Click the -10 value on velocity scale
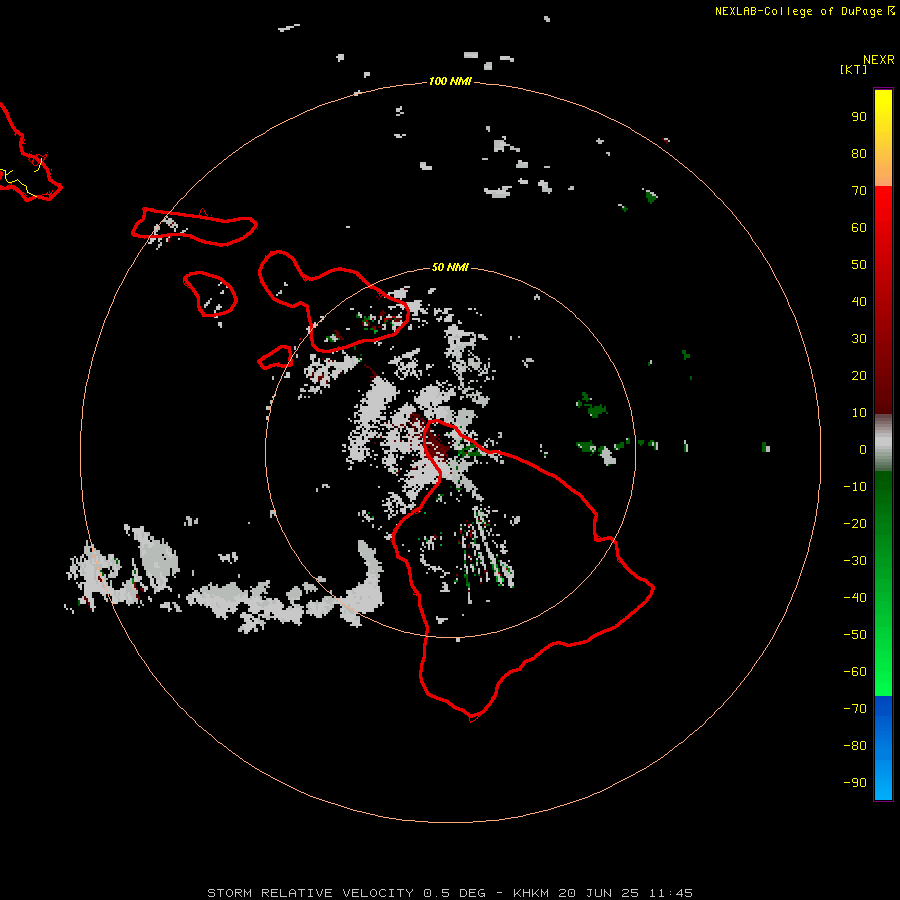 click(855, 487)
